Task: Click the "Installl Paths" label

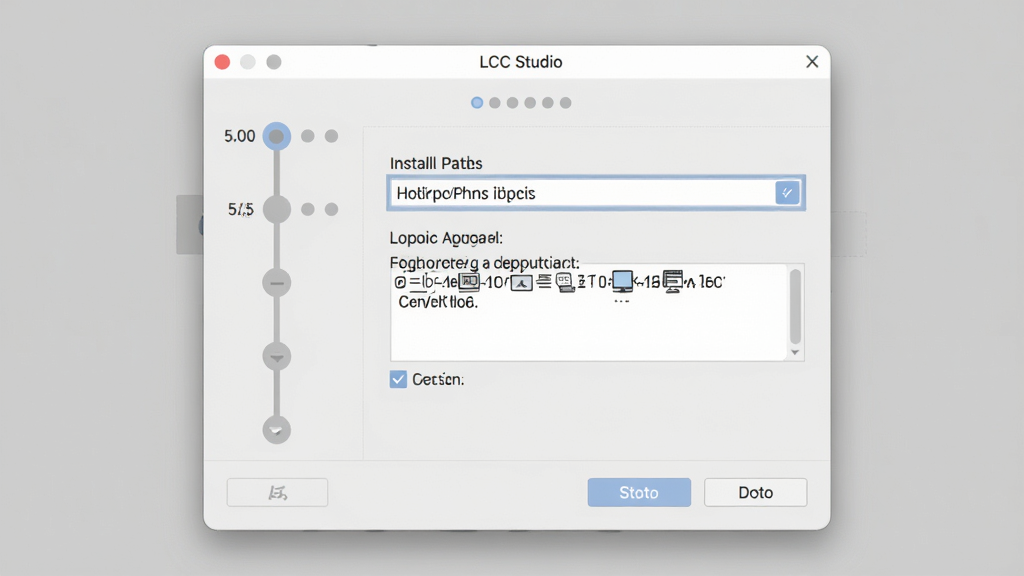Action: point(436,163)
